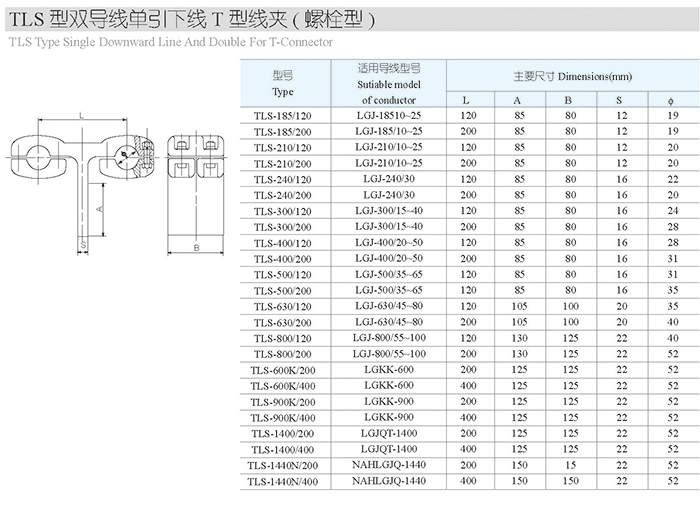Click the 主要尺寸 Dimensions(mm) header
The height and width of the screenshot is (505, 700).
(x=572, y=75)
